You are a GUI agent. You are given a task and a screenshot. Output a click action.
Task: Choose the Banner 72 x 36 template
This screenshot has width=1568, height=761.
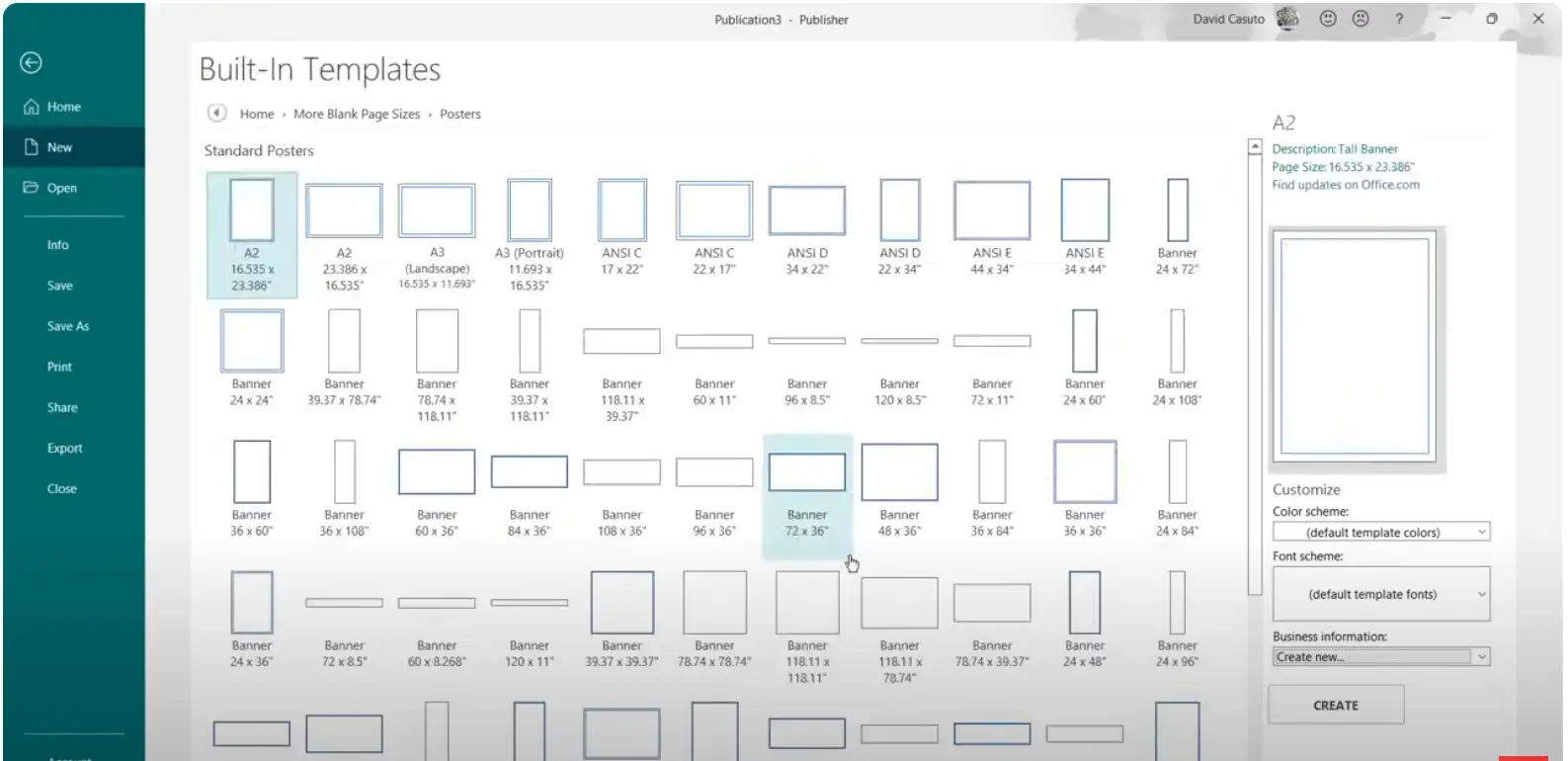[806, 489]
